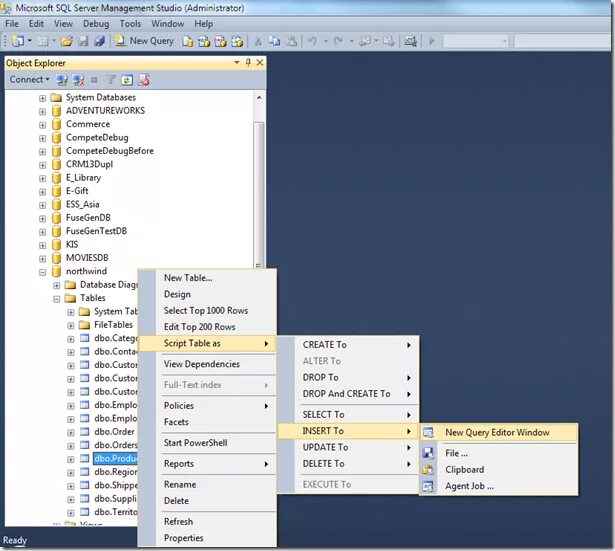Click the Copy toolbar icon

tap(275, 41)
